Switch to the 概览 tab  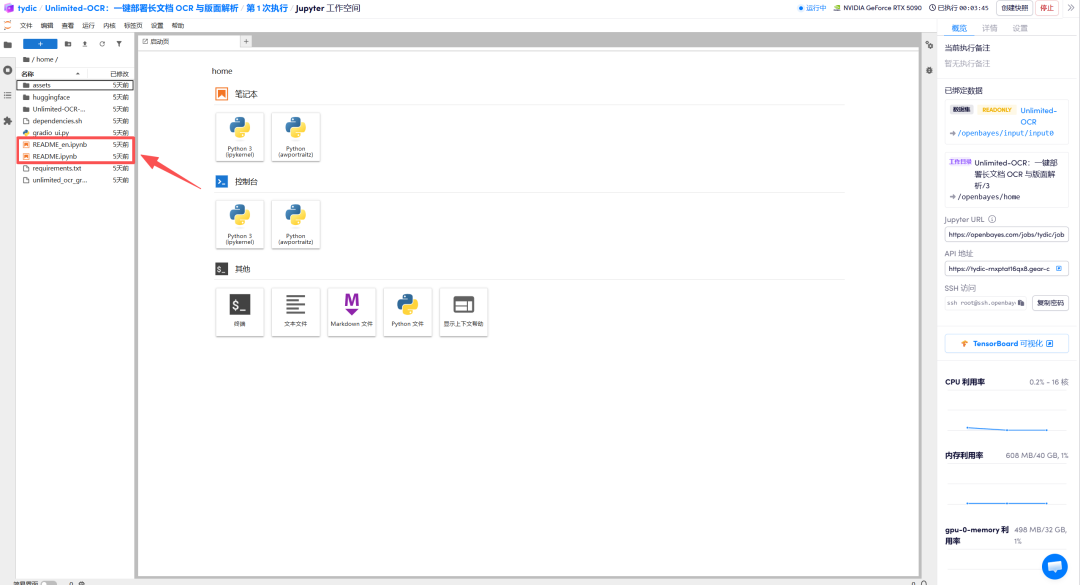point(959,28)
